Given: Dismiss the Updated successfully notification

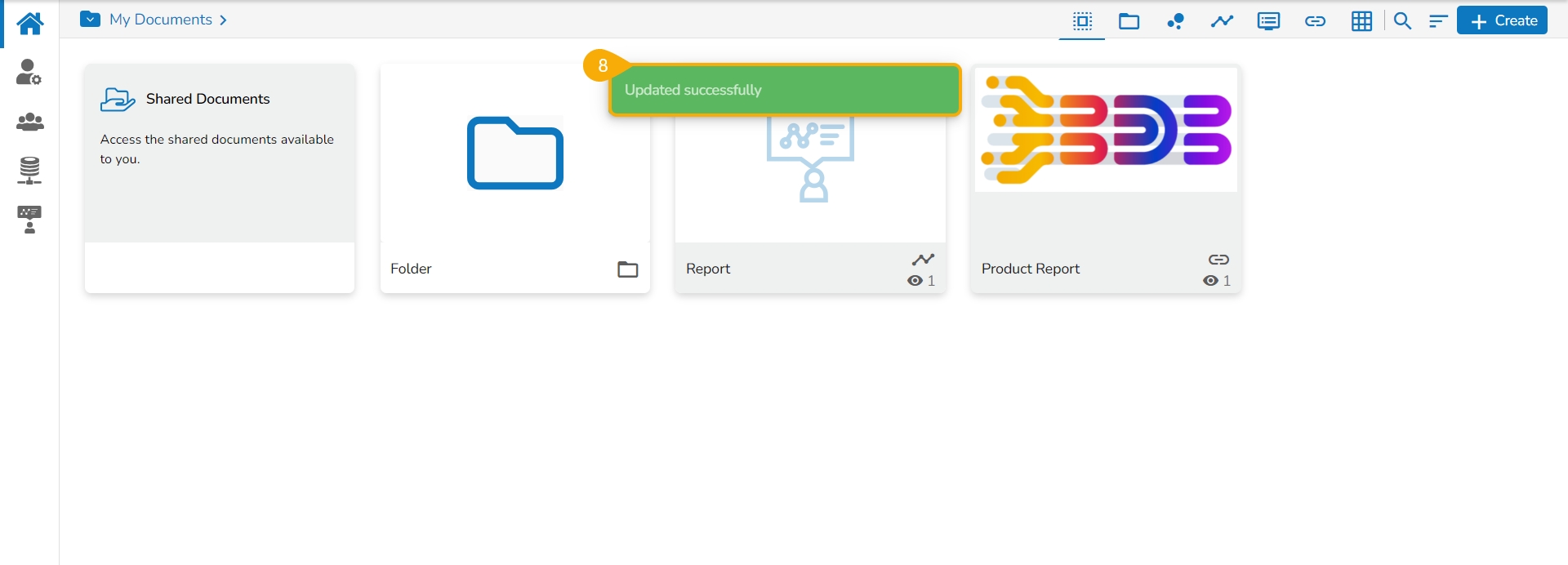Looking at the screenshot, I should (785, 90).
